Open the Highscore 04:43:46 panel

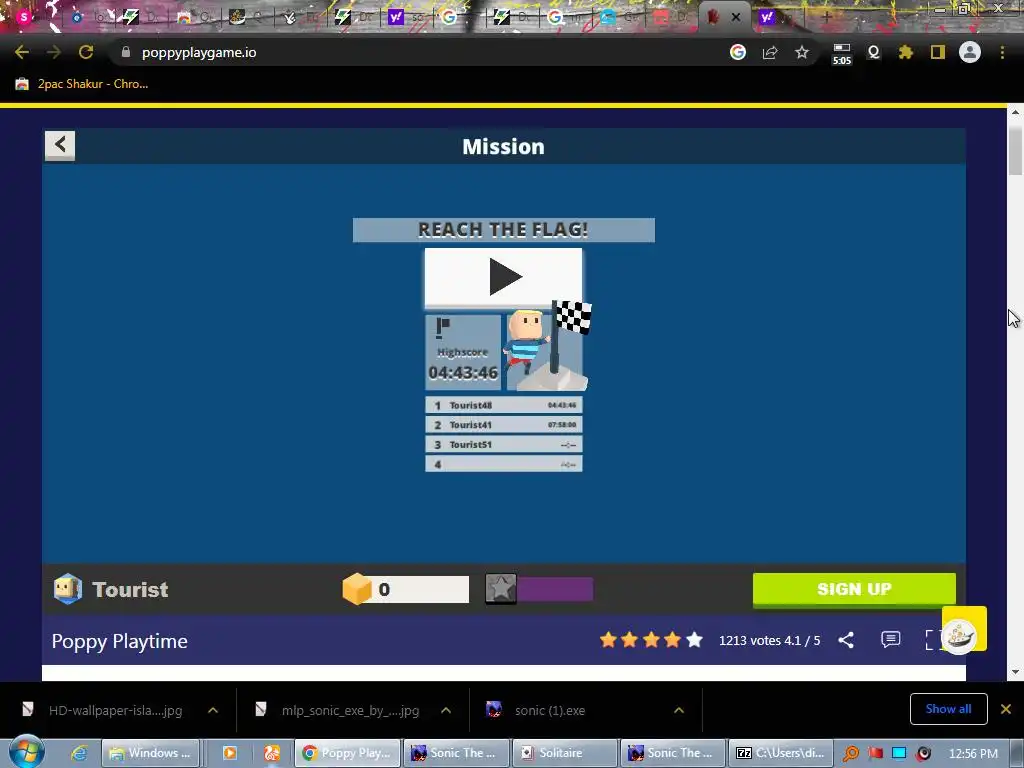(463, 353)
